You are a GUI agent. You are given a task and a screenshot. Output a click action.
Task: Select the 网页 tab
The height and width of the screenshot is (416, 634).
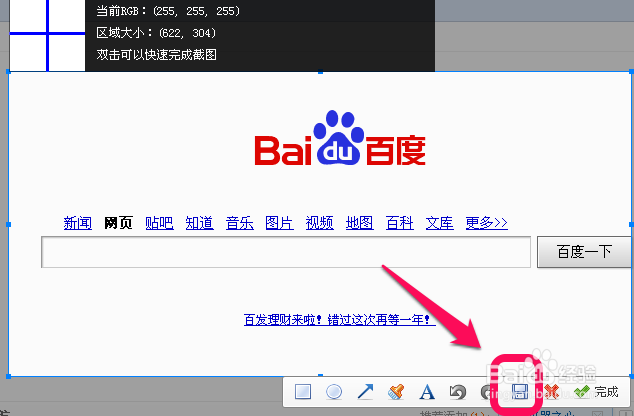click(x=118, y=223)
